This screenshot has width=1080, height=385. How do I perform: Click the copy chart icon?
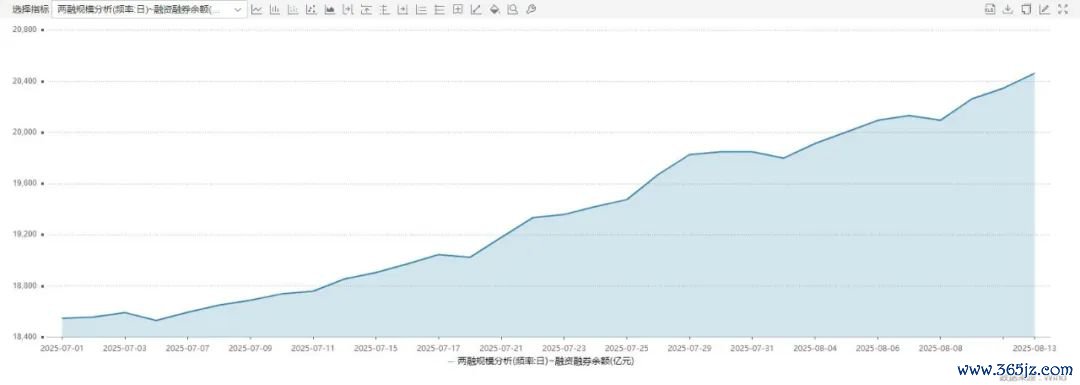1026,9
